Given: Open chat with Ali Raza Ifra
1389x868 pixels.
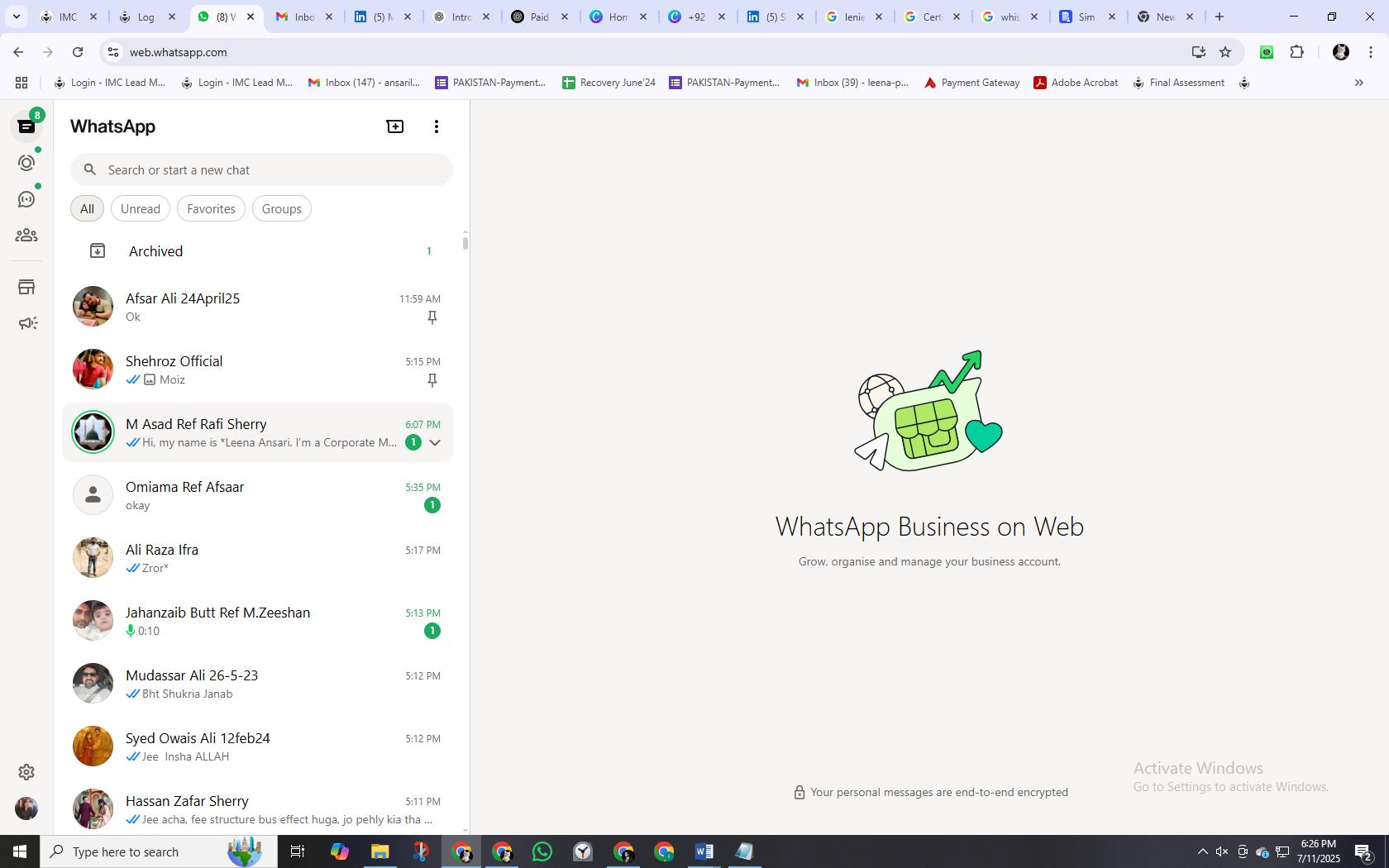Looking at the screenshot, I should pos(258,558).
